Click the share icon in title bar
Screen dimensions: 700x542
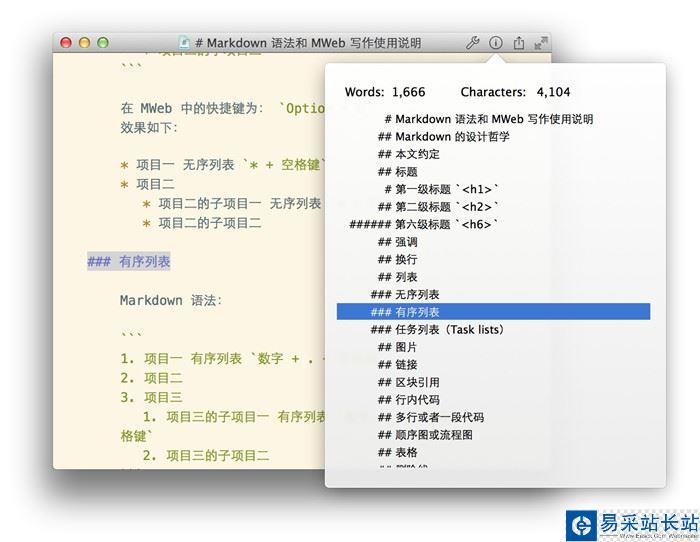(x=519, y=43)
